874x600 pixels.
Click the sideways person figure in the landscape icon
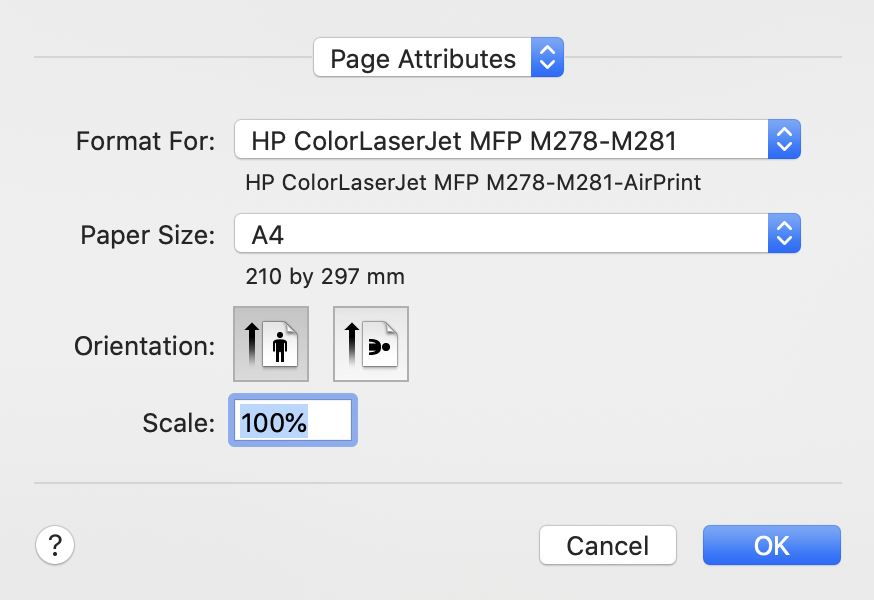pos(380,347)
